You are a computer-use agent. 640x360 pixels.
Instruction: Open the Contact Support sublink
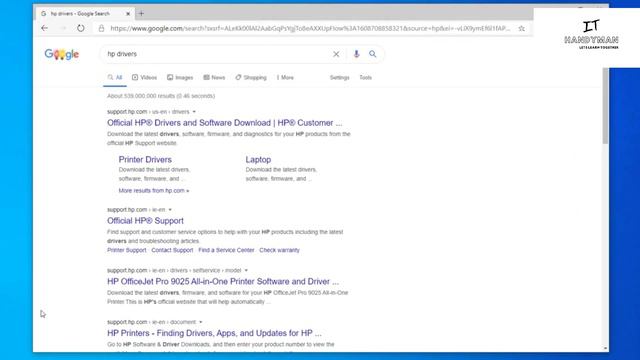point(172,250)
